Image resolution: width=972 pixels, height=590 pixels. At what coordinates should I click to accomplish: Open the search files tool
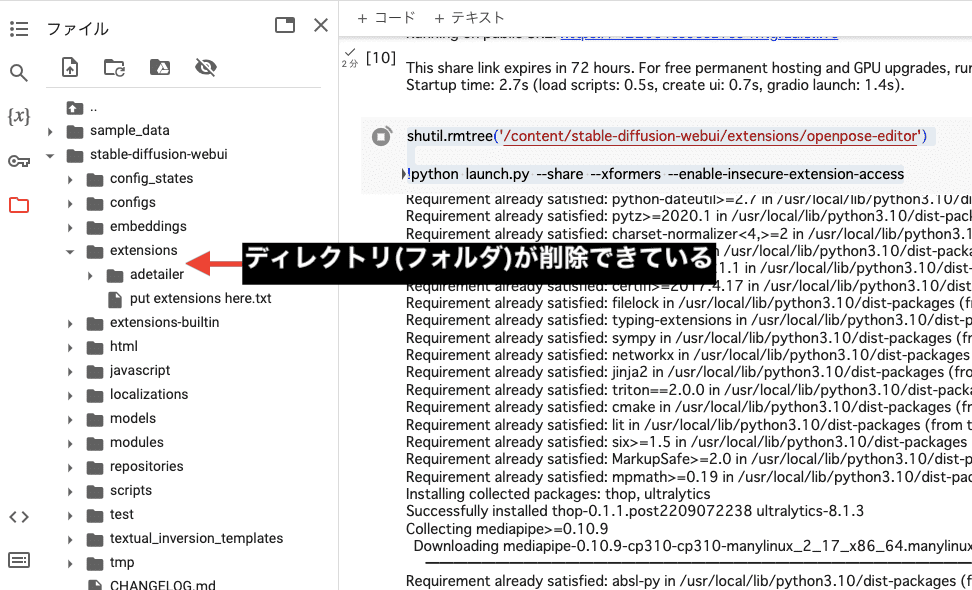pyautogui.click(x=18, y=73)
